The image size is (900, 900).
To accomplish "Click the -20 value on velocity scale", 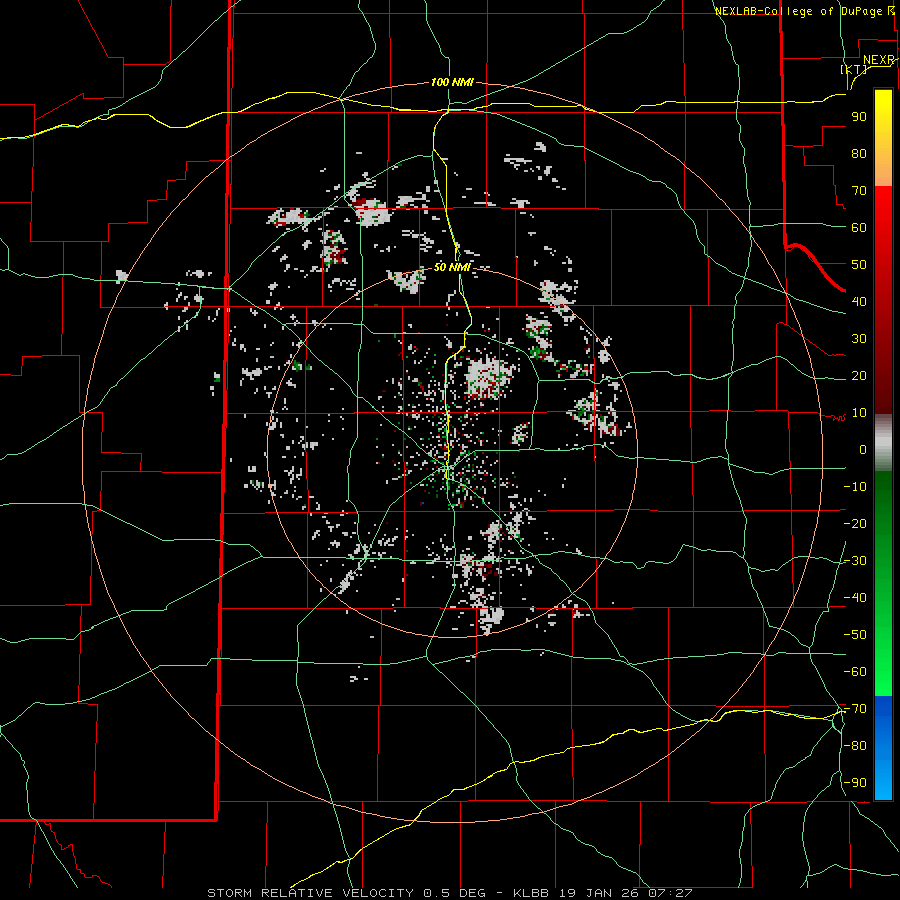I will [x=855, y=524].
